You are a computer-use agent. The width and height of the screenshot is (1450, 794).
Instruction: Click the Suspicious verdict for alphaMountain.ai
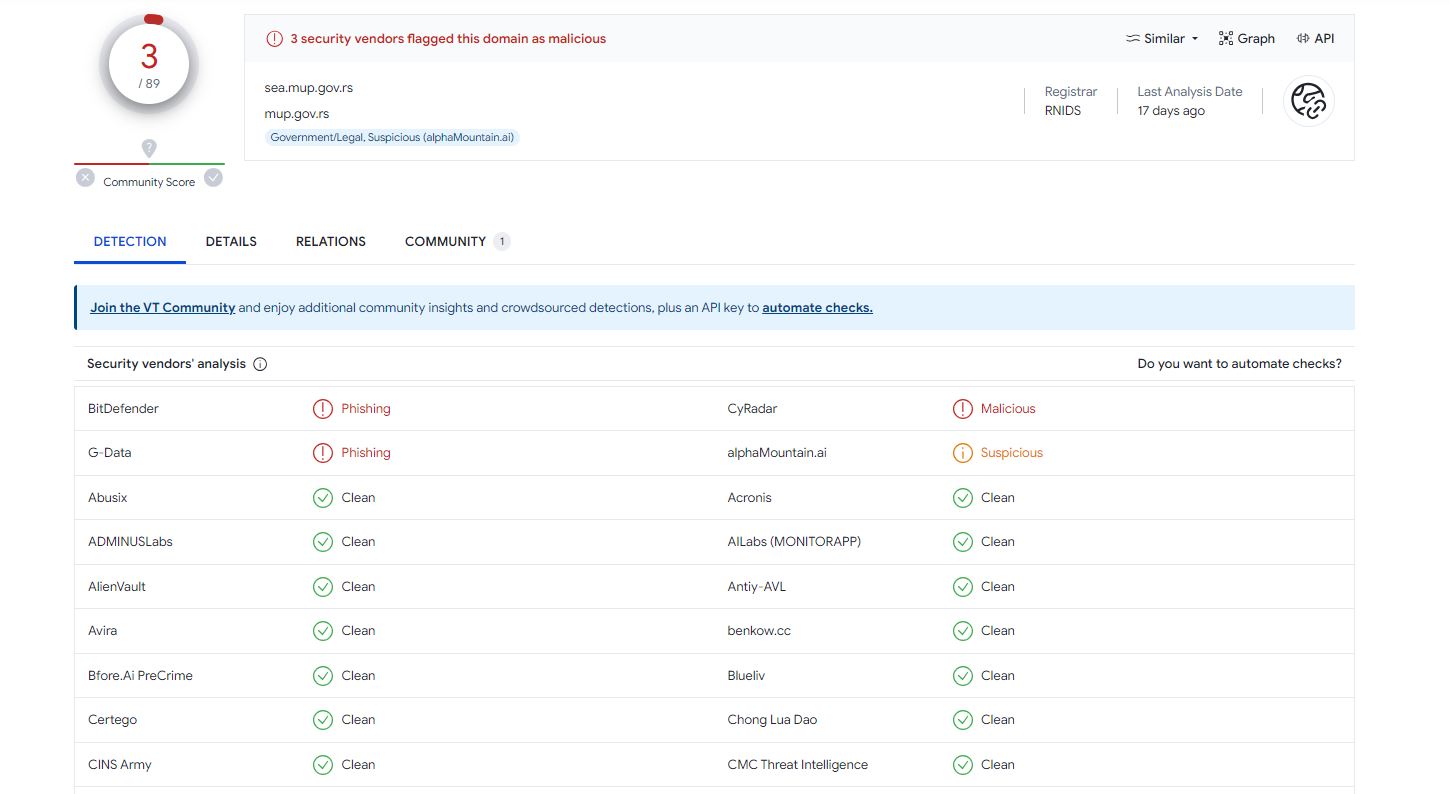pos(1011,453)
